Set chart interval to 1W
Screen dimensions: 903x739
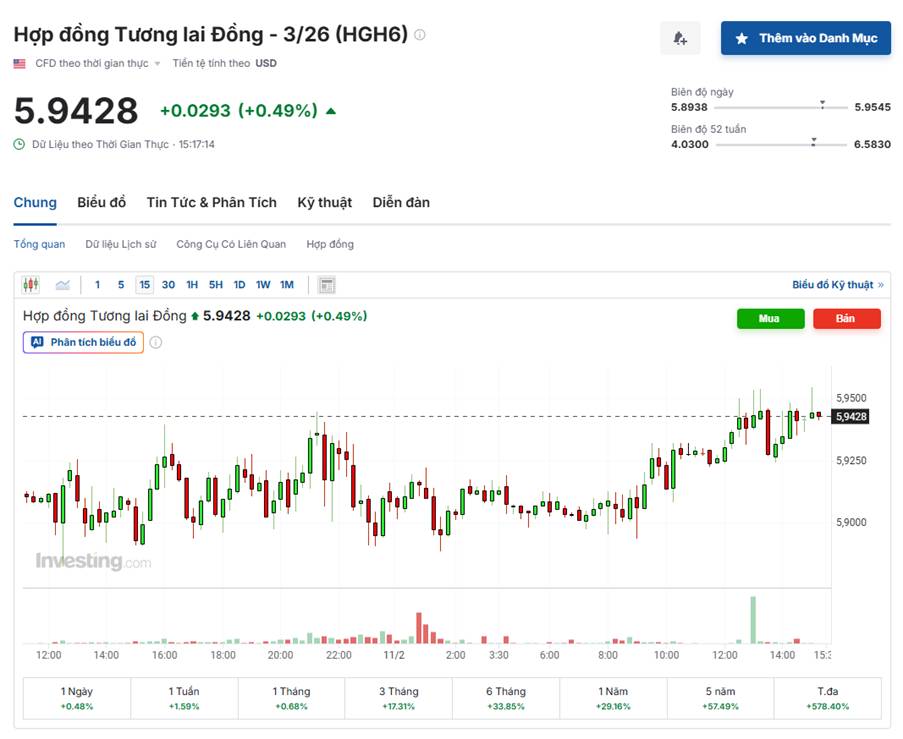263,285
